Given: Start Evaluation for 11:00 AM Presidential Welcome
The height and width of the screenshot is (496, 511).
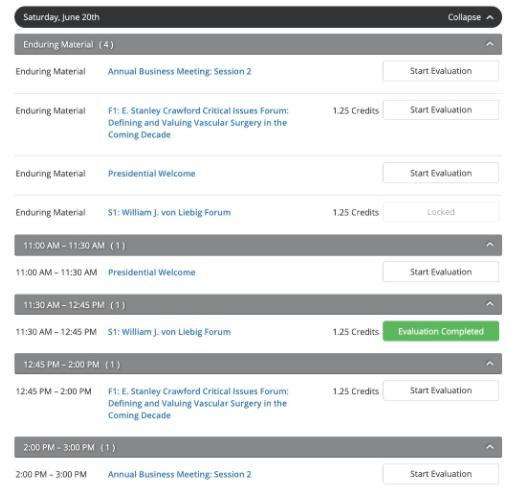Looking at the screenshot, I should coord(441,272).
